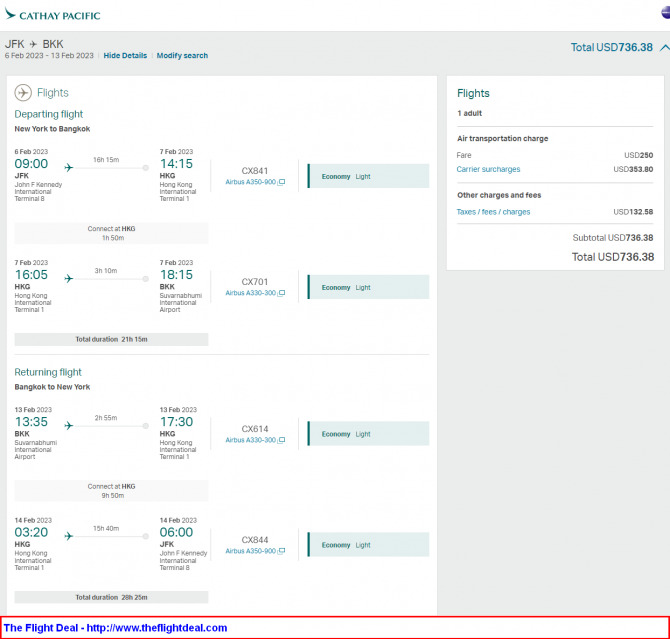Open the Taxes / fees / charges link
Viewport: 670px width, 639px height.
click(x=493, y=212)
